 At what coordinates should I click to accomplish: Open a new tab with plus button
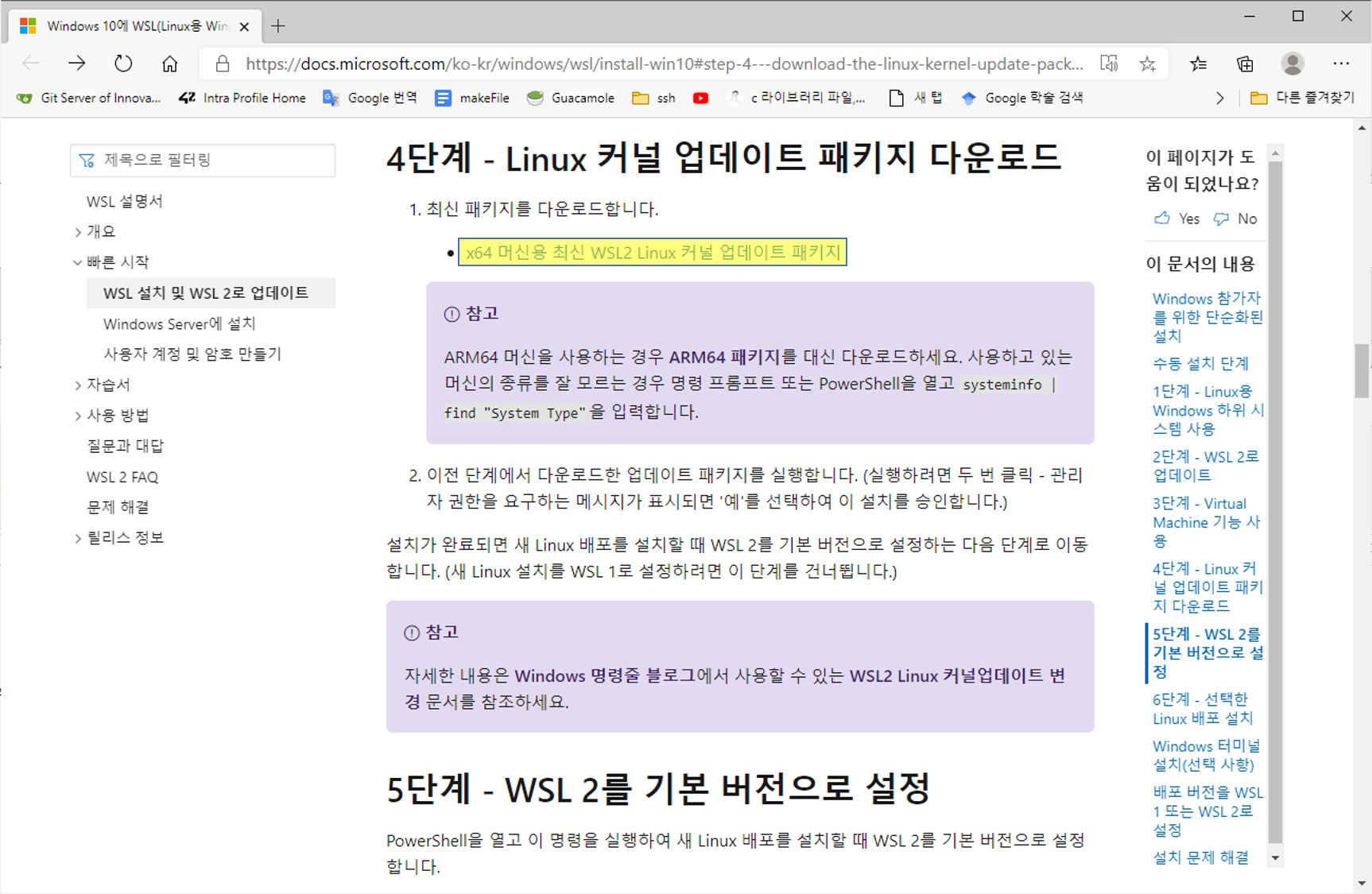pyautogui.click(x=277, y=26)
